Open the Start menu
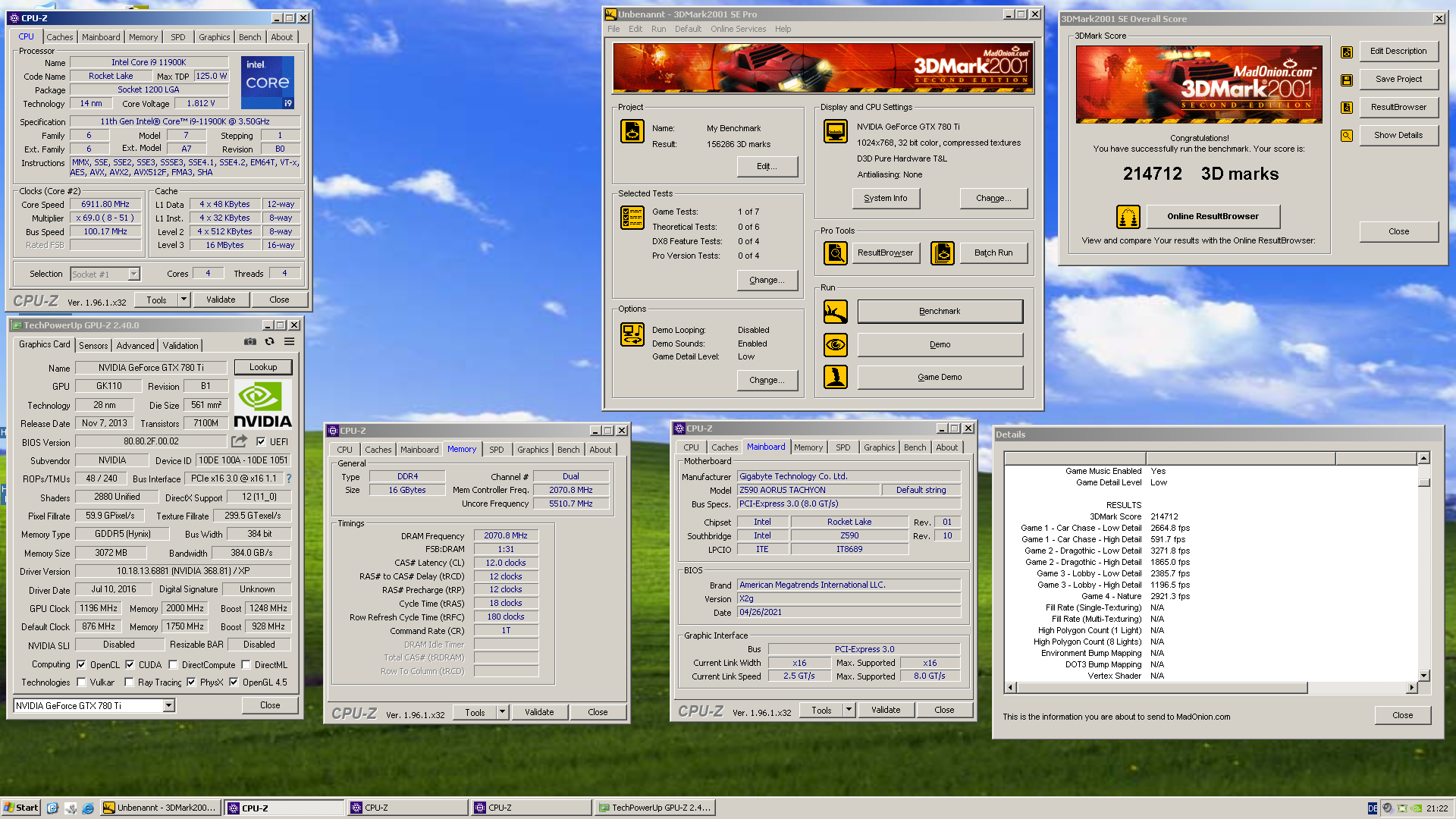 tap(20, 808)
